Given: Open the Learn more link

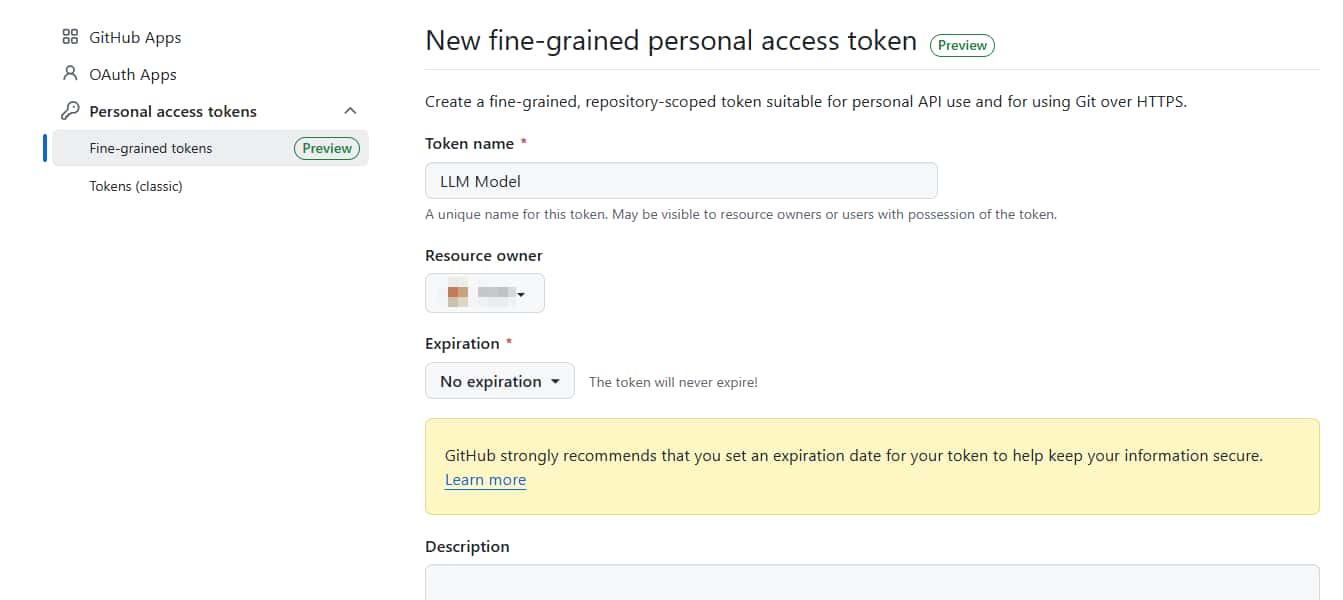Looking at the screenshot, I should 485,480.
